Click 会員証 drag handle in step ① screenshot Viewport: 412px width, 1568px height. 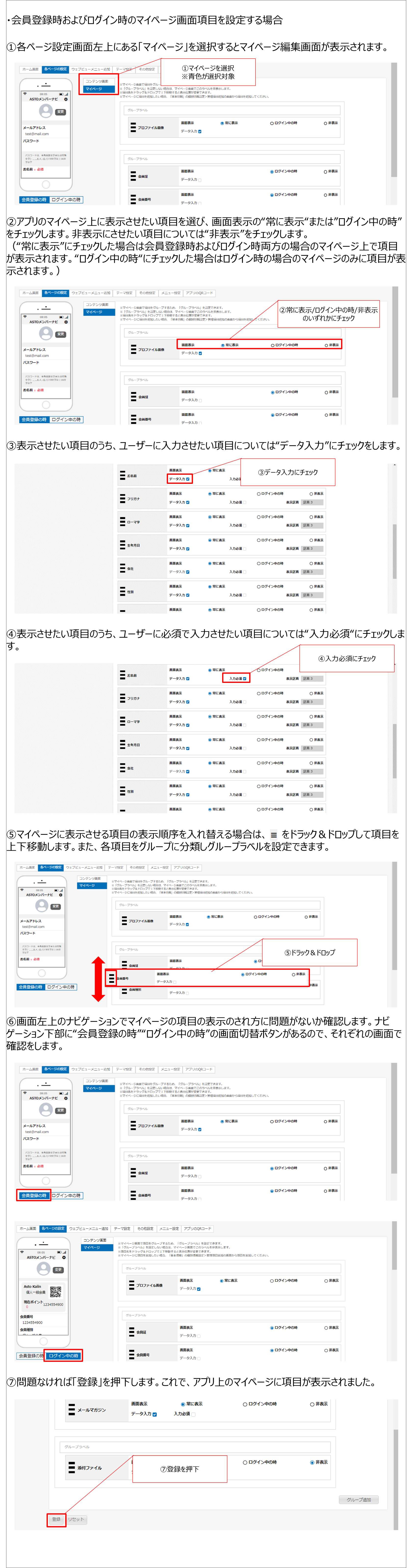click(x=133, y=176)
